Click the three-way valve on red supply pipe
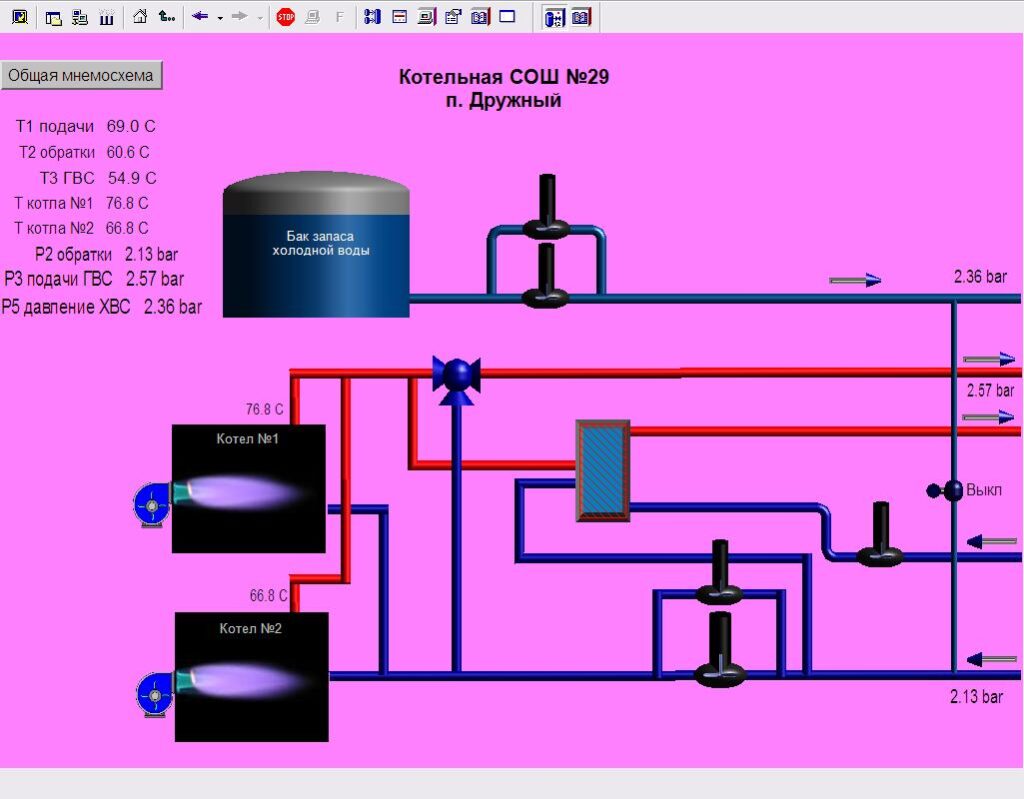Image resolution: width=1024 pixels, height=799 pixels. (x=457, y=374)
